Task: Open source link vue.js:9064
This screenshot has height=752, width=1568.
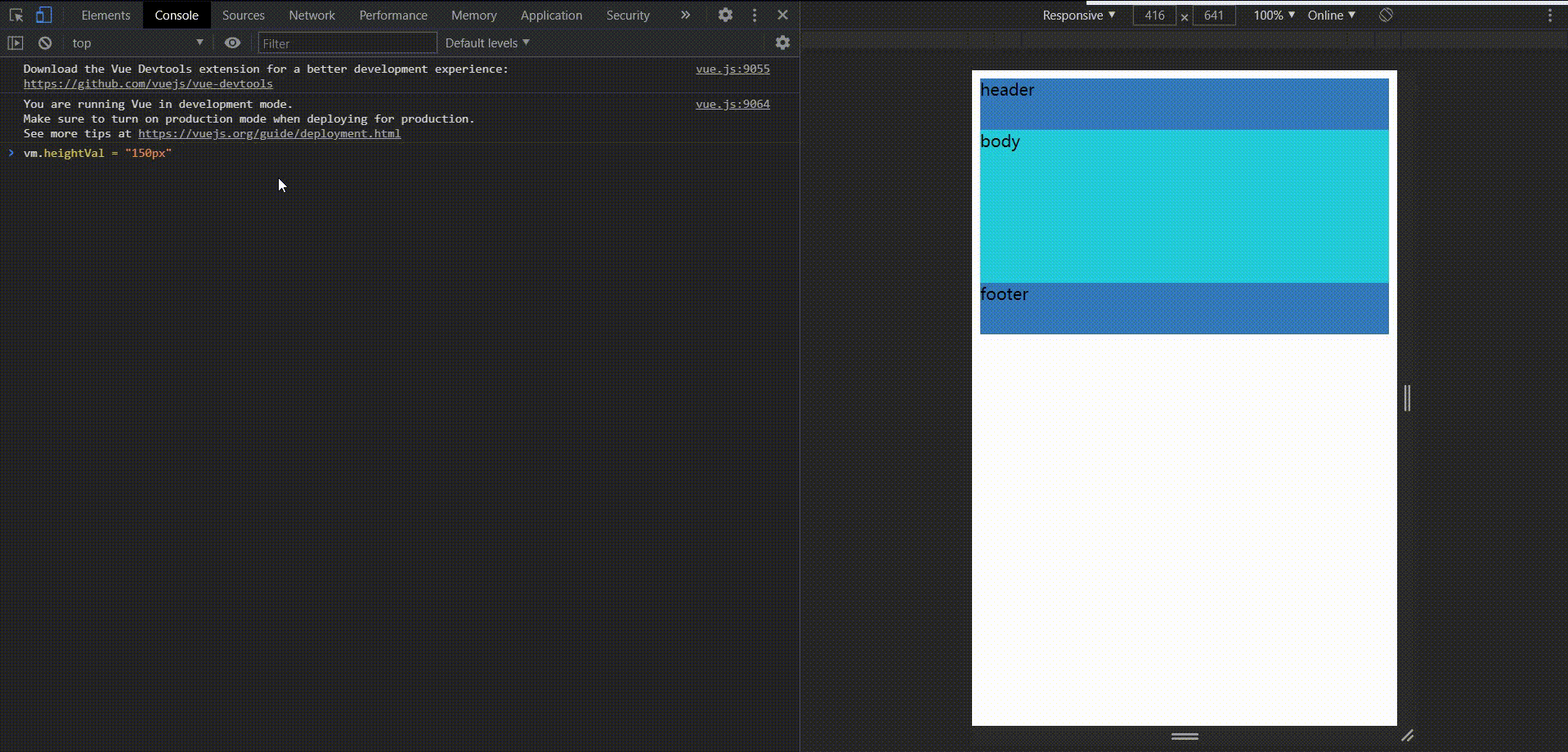Action: click(732, 104)
